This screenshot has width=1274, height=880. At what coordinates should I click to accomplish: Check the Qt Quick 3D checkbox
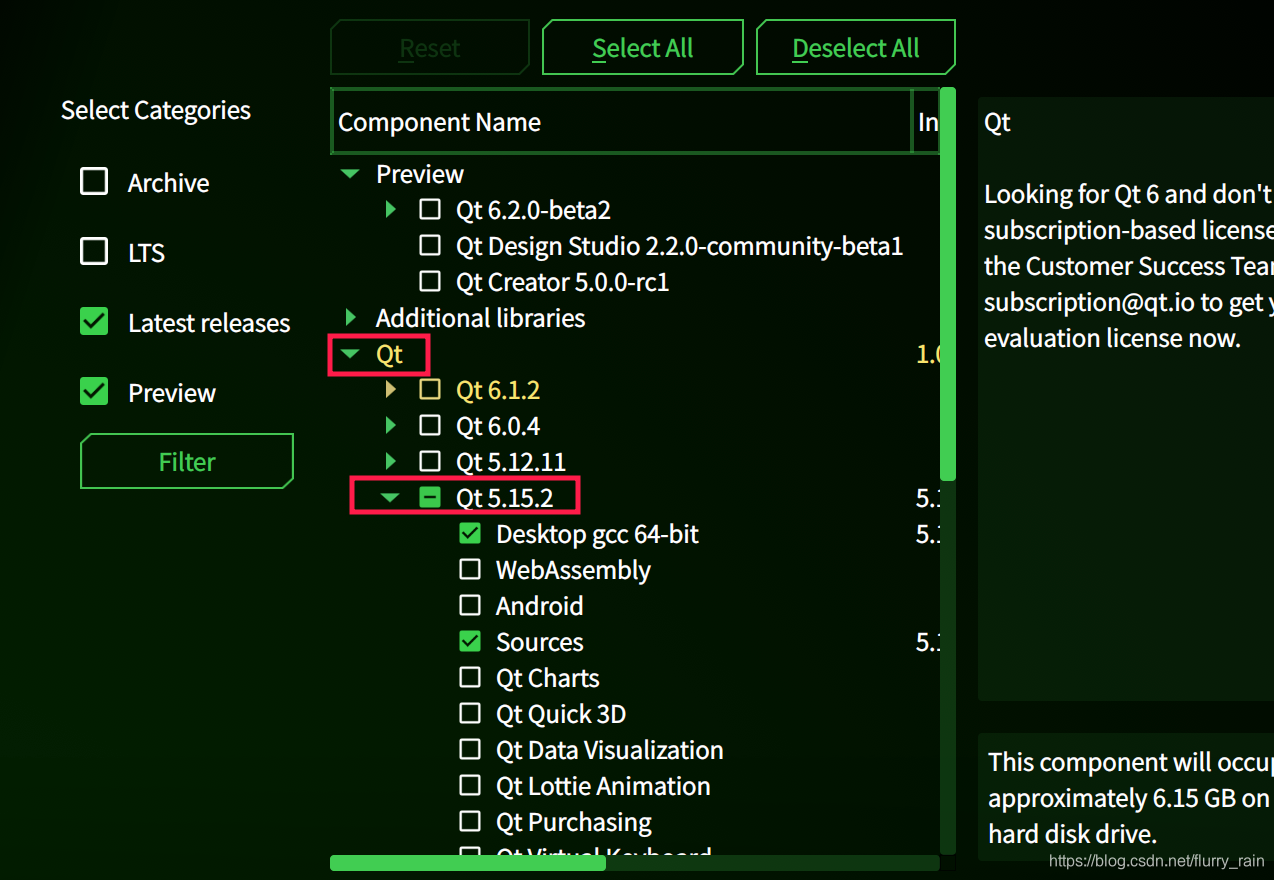[470, 714]
